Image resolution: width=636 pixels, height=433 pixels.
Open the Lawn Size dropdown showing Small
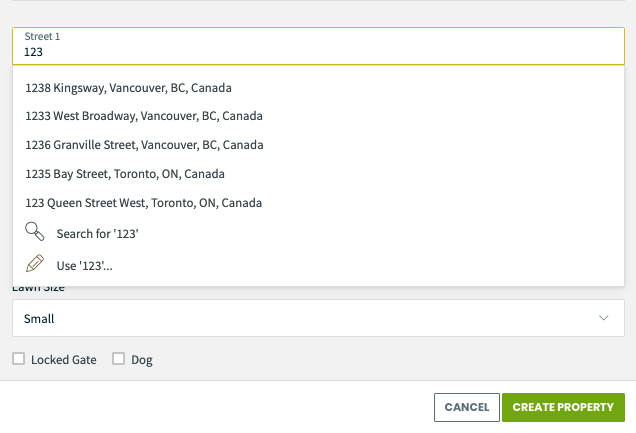(318, 318)
